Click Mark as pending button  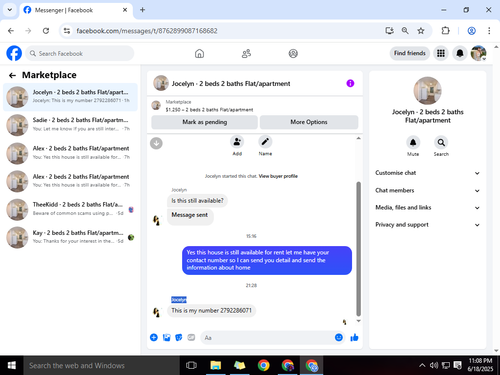204,122
